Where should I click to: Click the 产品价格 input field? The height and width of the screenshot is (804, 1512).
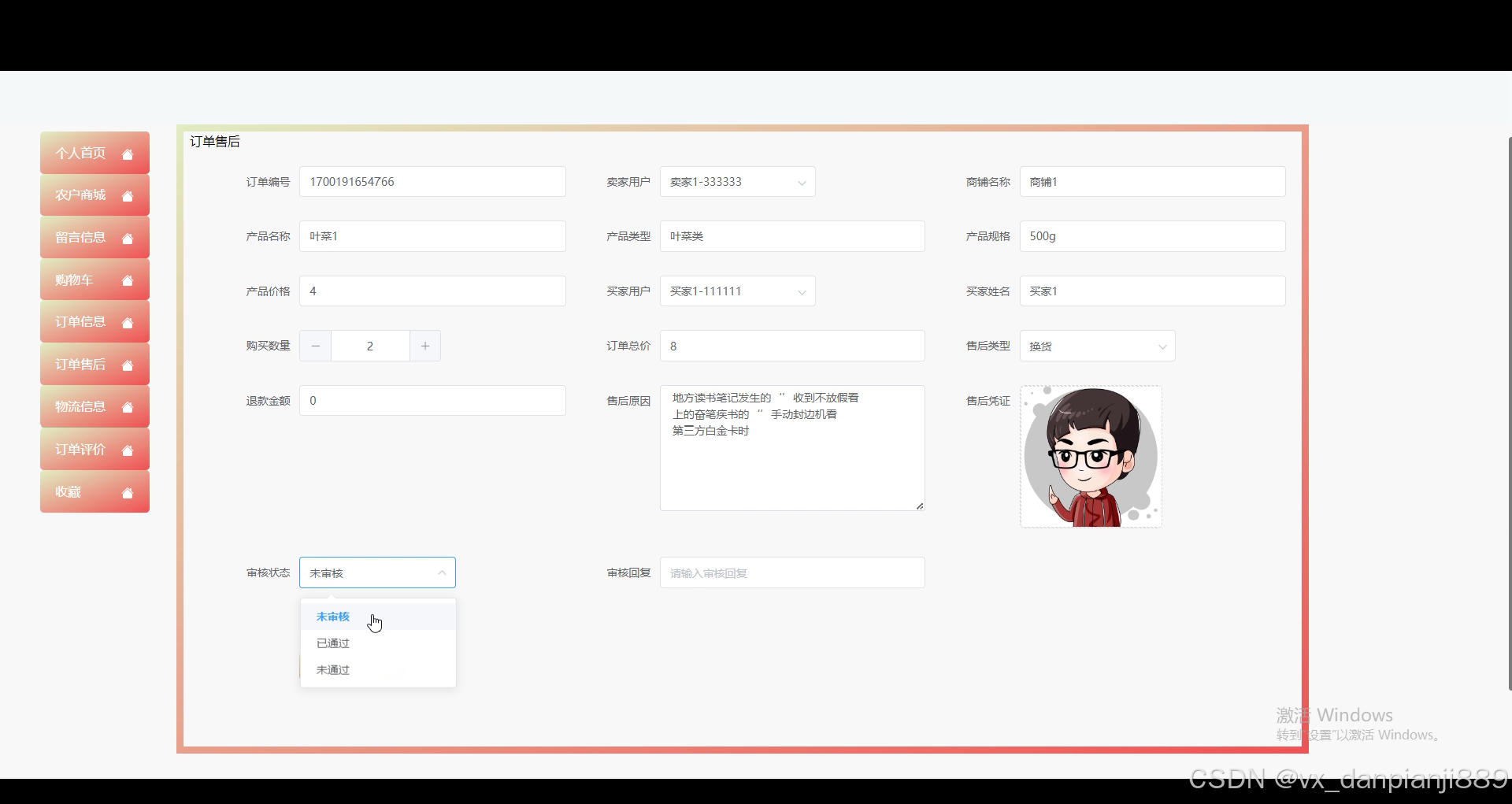pyautogui.click(x=432, y=291)
